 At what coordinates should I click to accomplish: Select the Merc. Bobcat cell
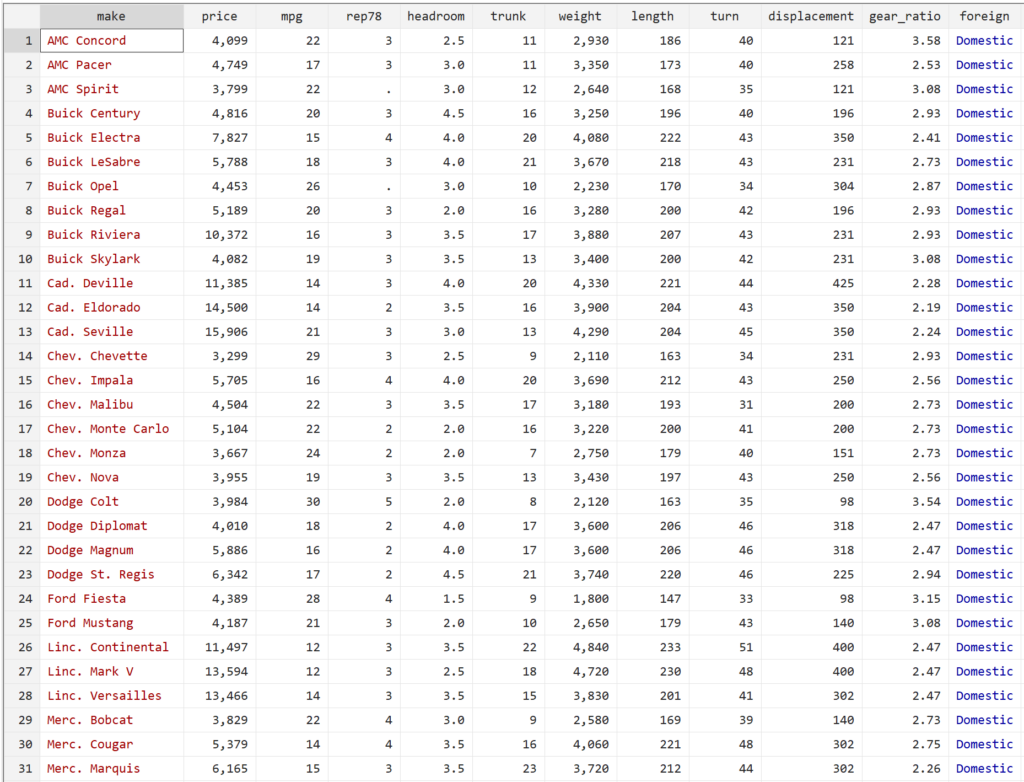pos(112,720)
